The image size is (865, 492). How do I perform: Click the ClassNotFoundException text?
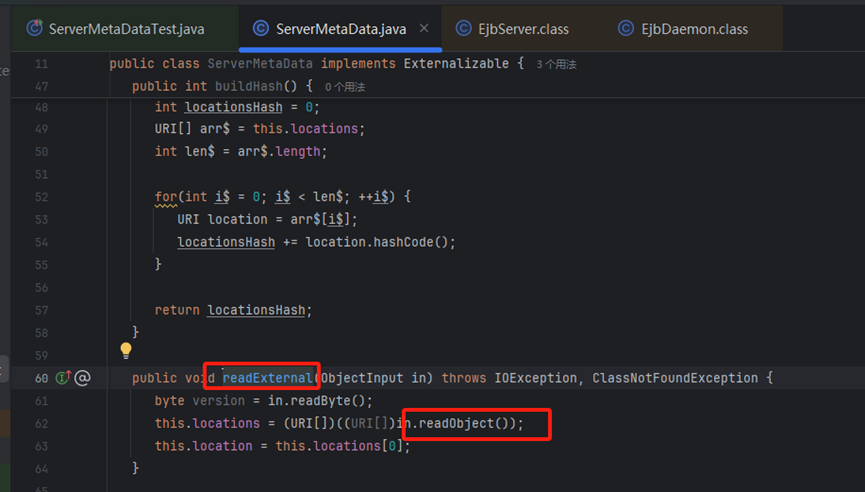tap(682, 378)
